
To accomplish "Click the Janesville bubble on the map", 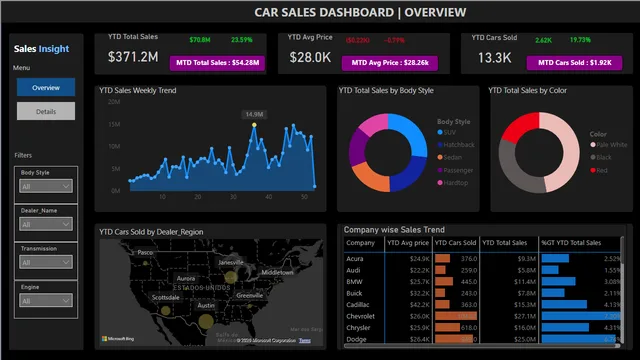I will click(231, 278).
